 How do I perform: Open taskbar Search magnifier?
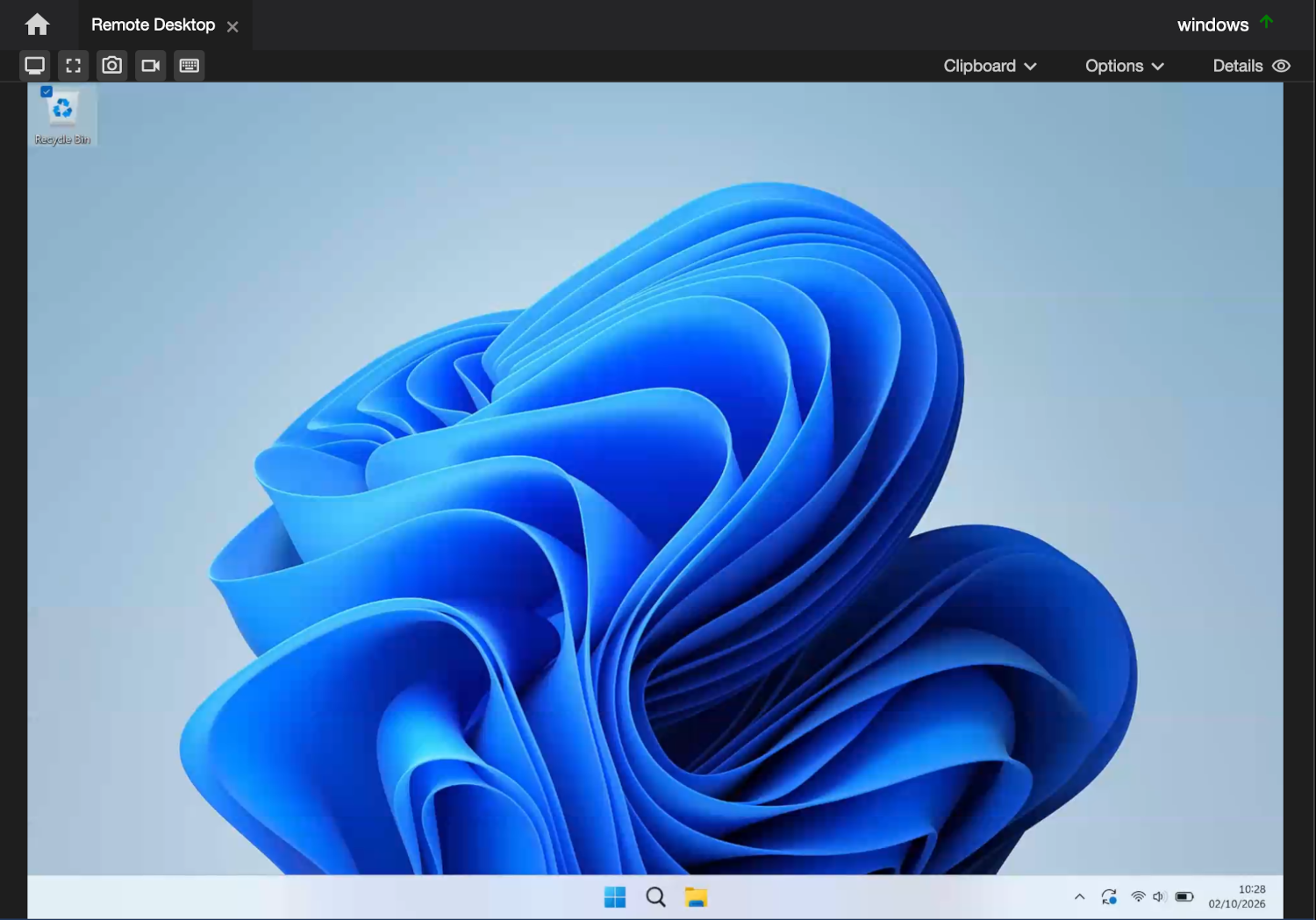655,897
